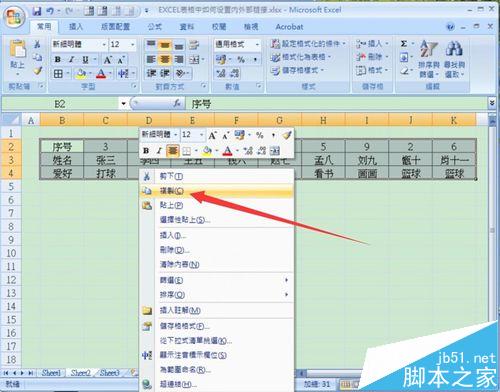Expand the 篩選 filter submenu arrow
The width and height of the screenshot is (500, 392).
tap(286, 280)
